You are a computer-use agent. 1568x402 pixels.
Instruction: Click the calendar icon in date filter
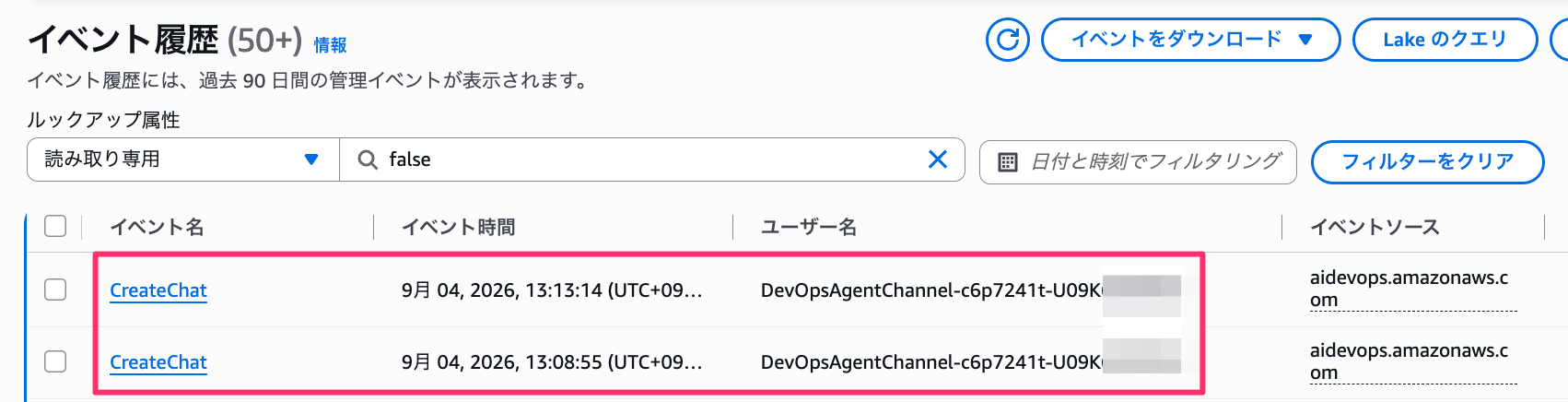(x=1008, y=162)
